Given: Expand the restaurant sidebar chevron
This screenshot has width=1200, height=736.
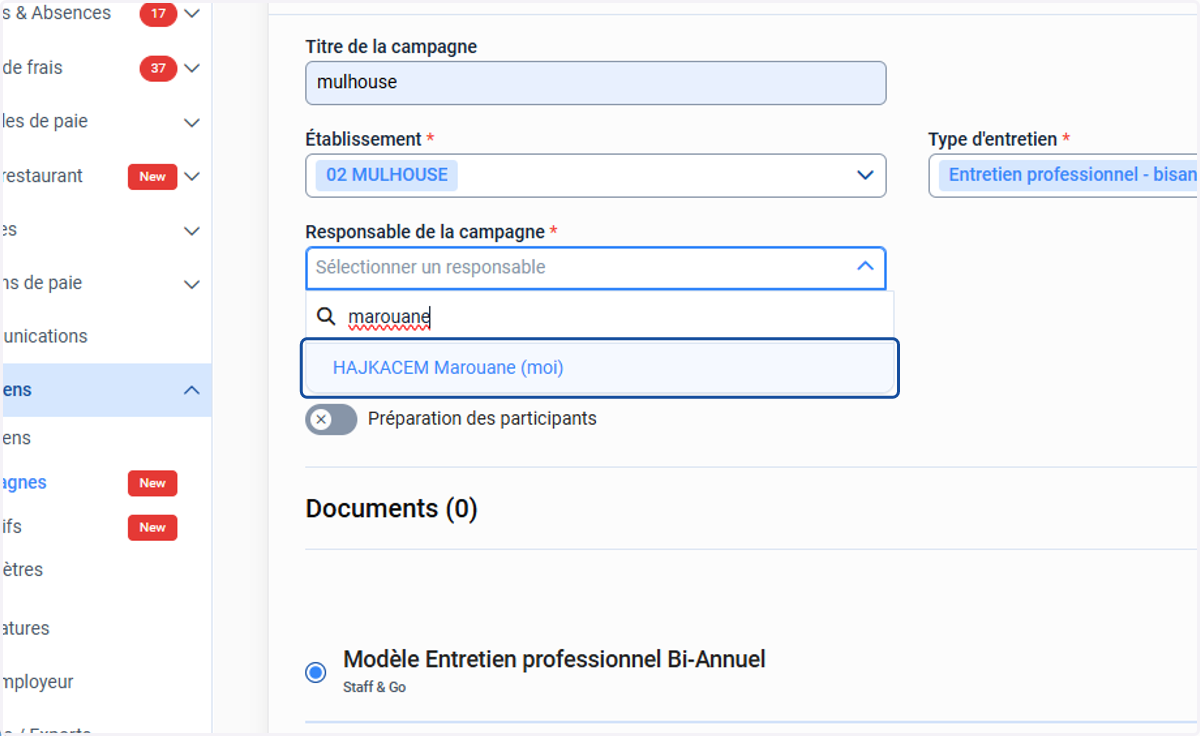Looking at the screenshot, I should coord(192,176).
